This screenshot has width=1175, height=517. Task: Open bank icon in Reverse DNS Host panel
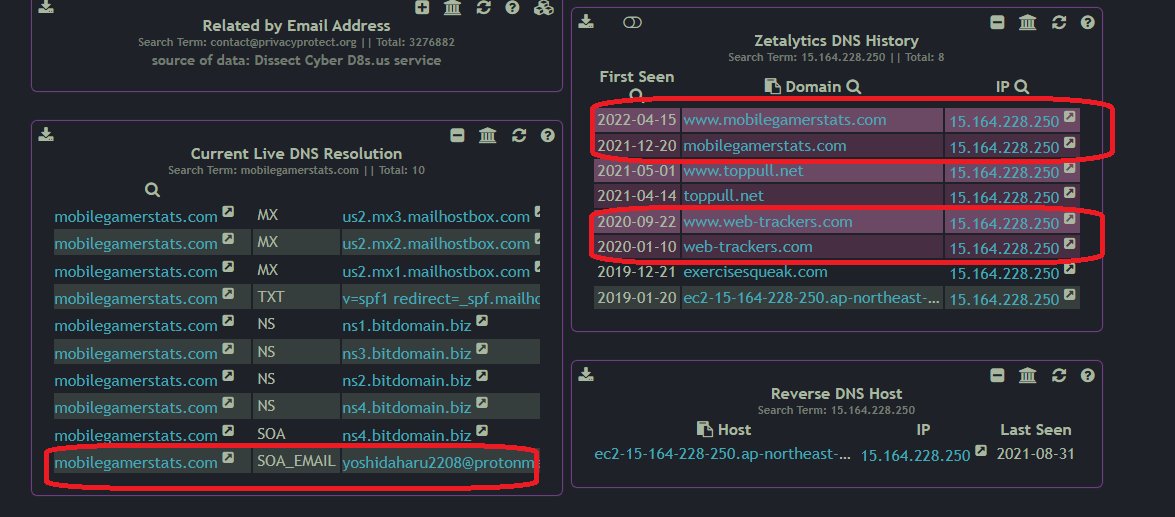click(1028, 375)
